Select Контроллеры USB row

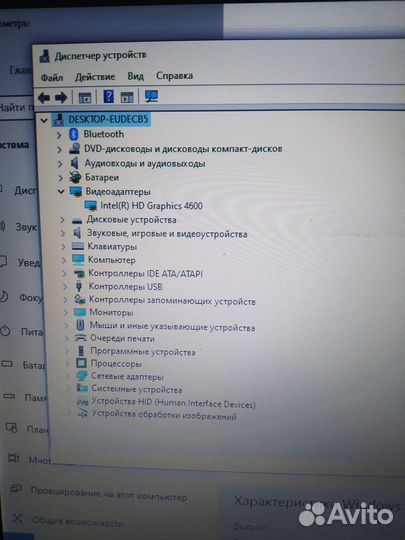click(125, 287)
